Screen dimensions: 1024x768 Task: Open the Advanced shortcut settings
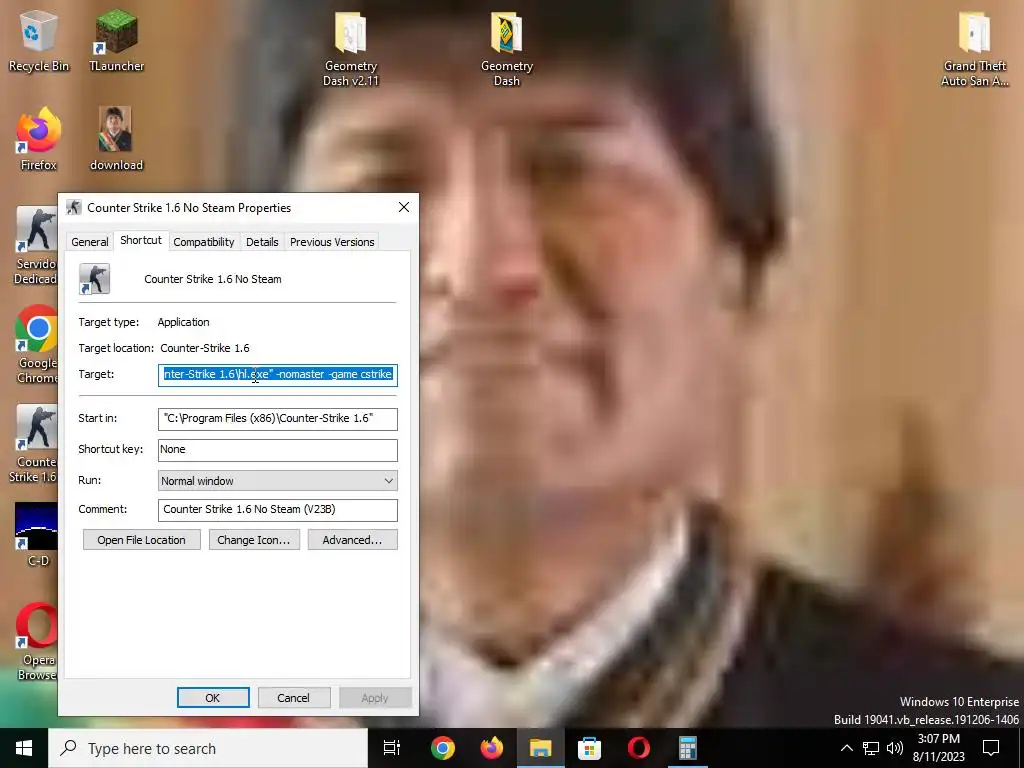click(353, 540)
